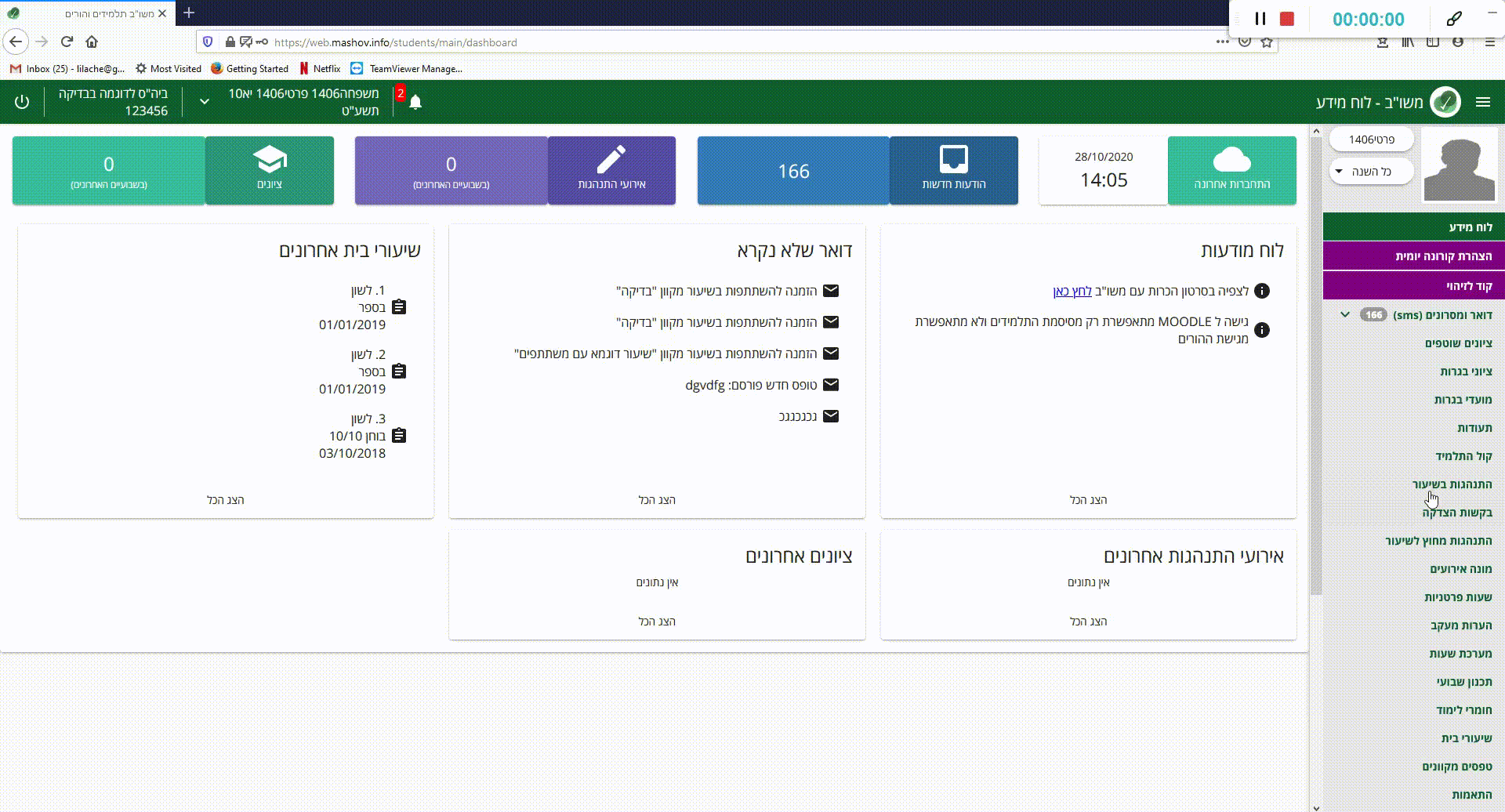Click the browser address bar
This screenshot has height=812, width=1505.
(705, 42)
